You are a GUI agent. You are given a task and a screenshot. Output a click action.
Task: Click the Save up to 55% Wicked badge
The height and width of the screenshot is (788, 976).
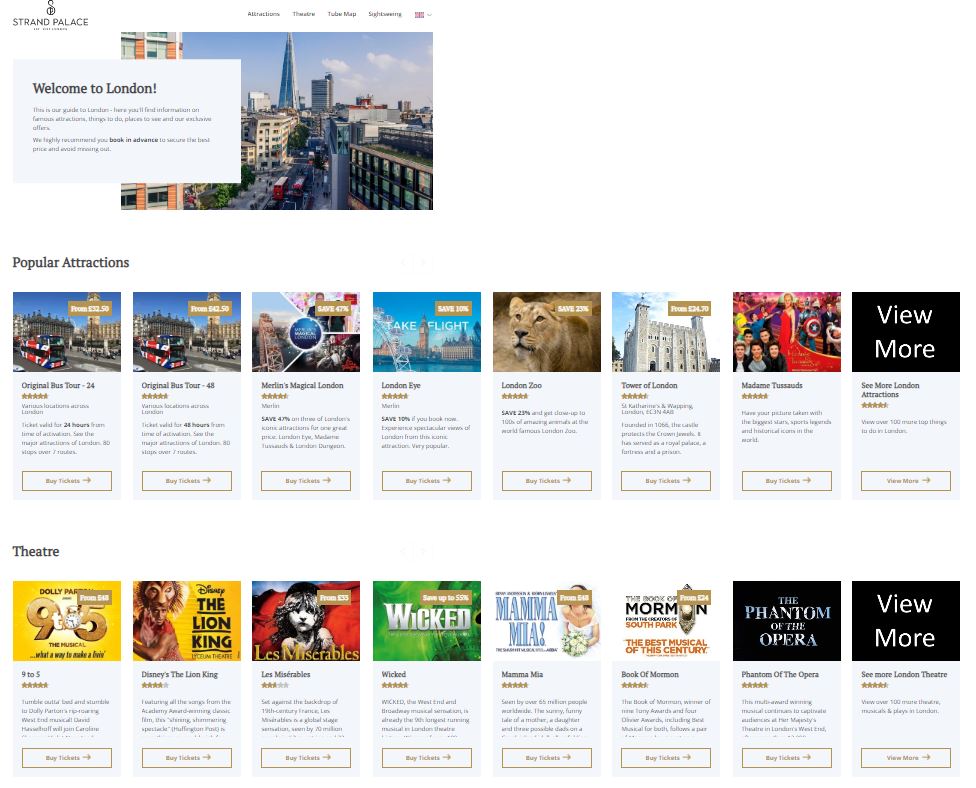446,598
